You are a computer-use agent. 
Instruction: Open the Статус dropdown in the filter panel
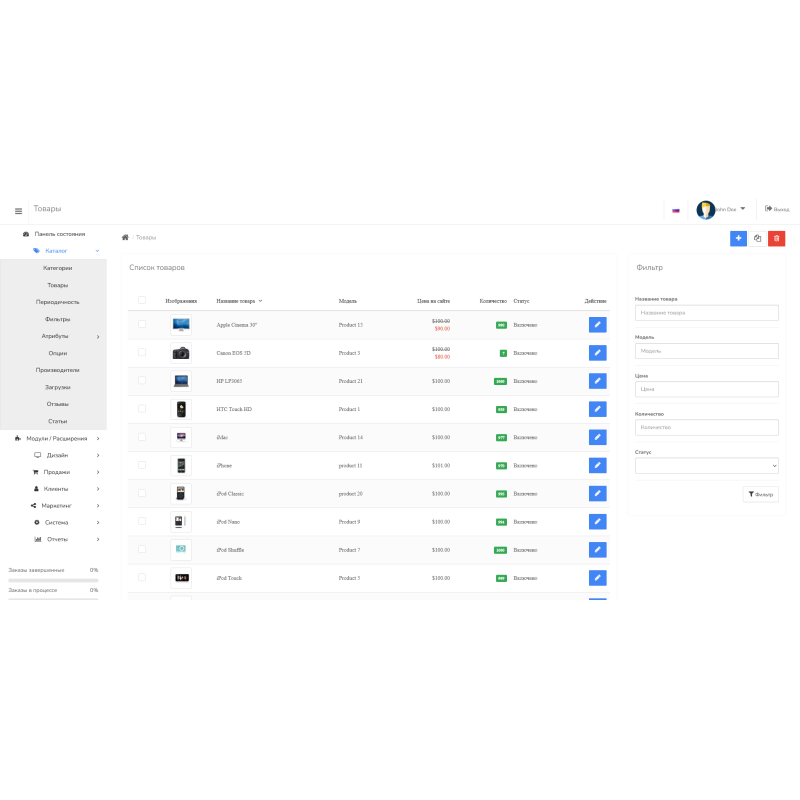[708, 465]
